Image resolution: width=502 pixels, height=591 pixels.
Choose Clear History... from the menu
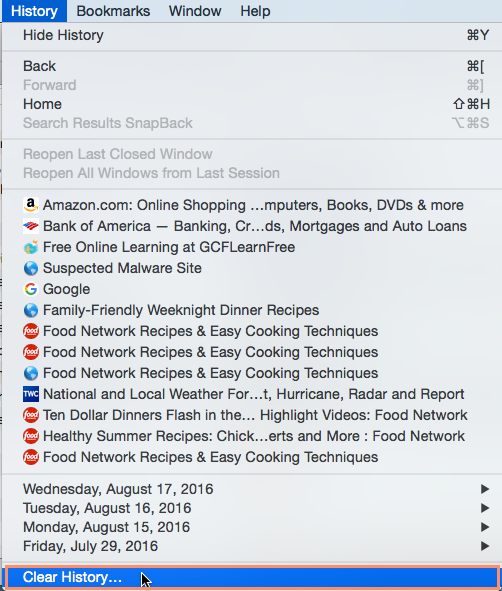pos(252,577)
